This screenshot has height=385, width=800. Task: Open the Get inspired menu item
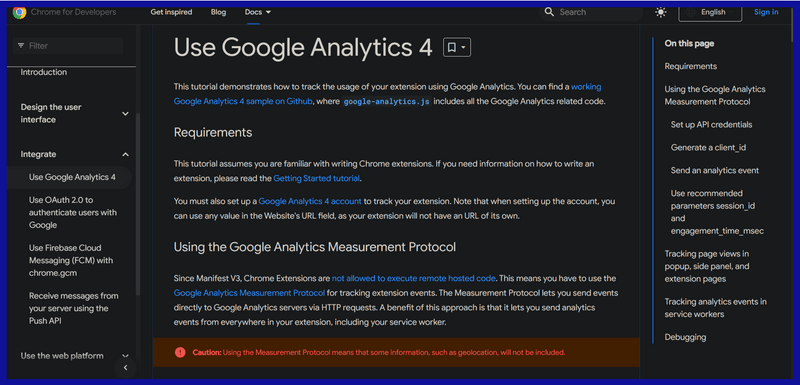click(x=171, y=12)
